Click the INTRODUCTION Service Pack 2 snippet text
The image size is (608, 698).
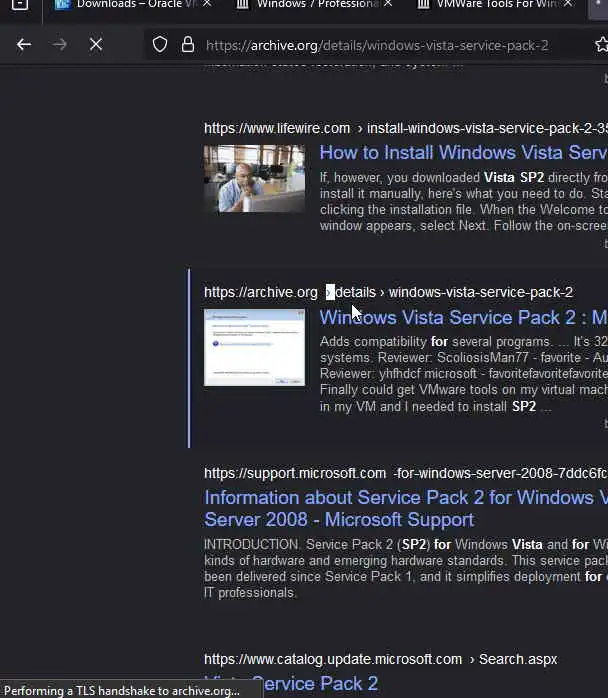click(406, 568)
